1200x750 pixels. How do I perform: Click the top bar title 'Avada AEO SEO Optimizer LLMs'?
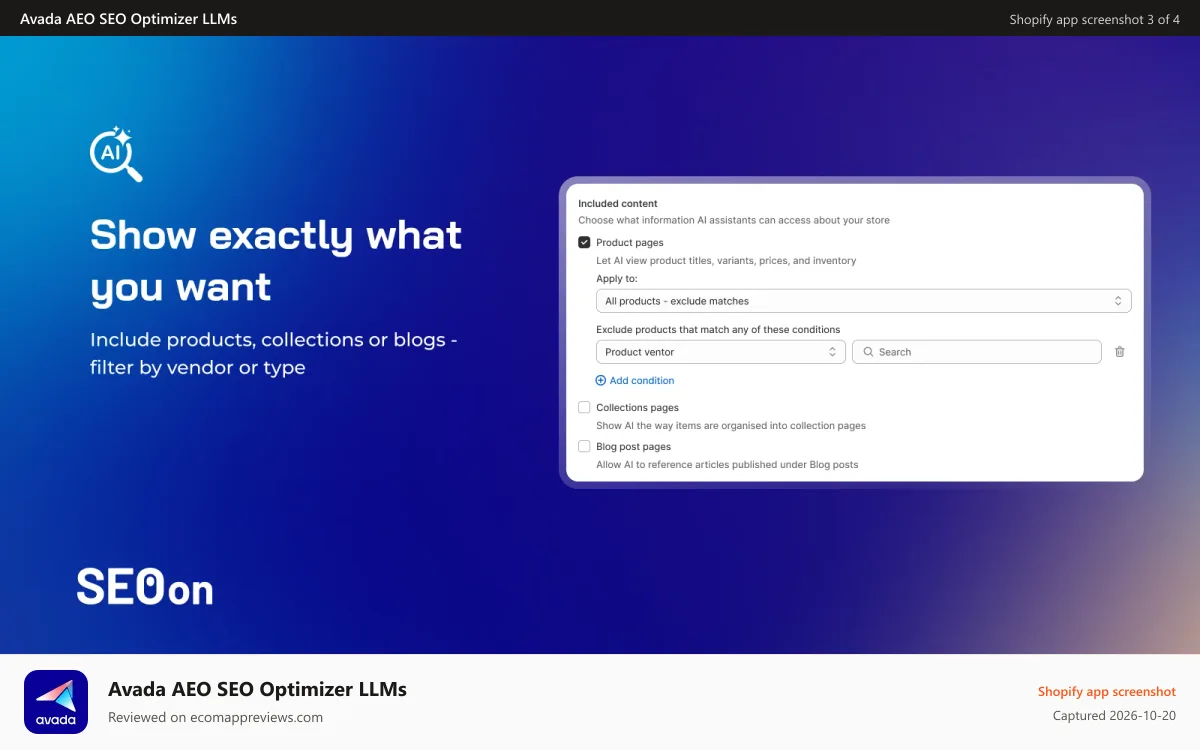click(x=129, y=19)
